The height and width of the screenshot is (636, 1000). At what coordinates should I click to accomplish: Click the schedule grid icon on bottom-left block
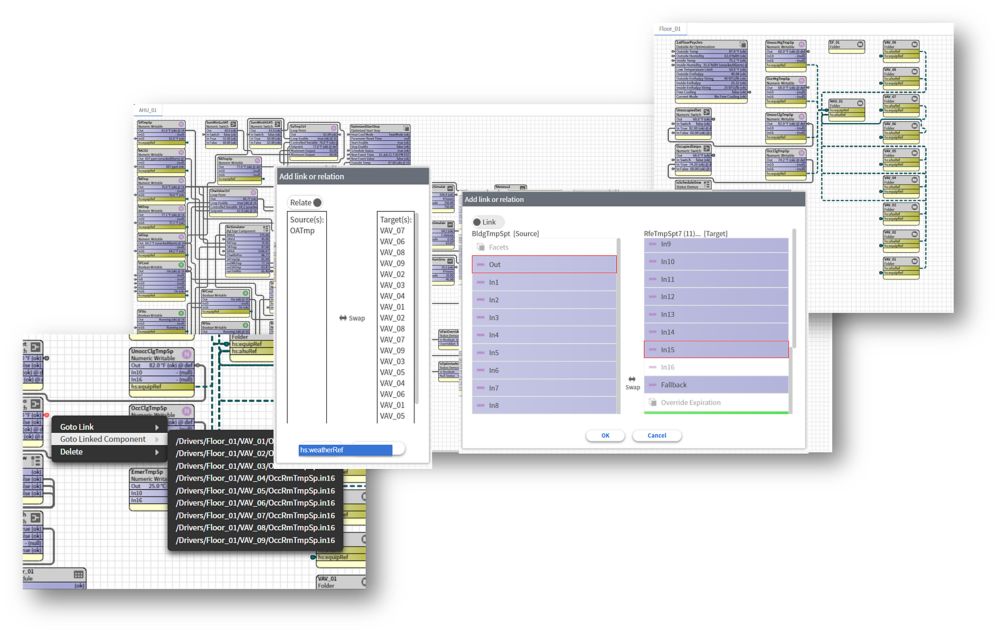pyautogui.click(x=78, y=574)
